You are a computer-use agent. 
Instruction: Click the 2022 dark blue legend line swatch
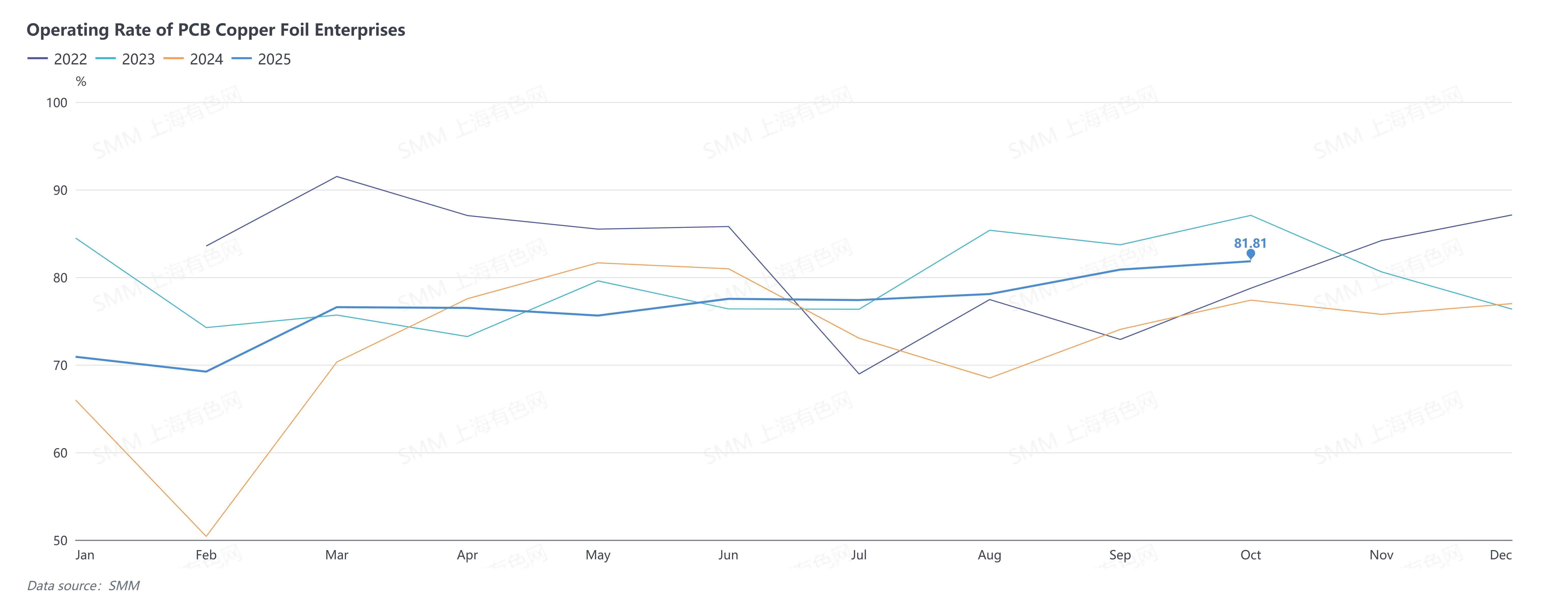(x=38, y=59)
